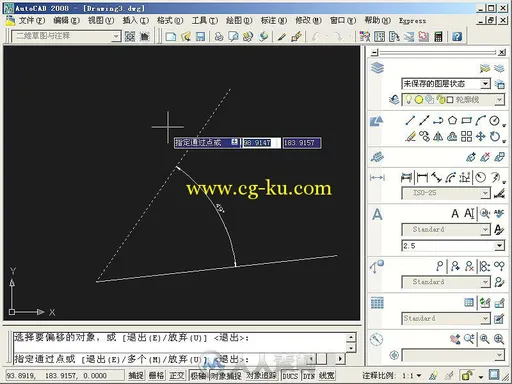Click the toolbar lock icon in status bar

467,376
